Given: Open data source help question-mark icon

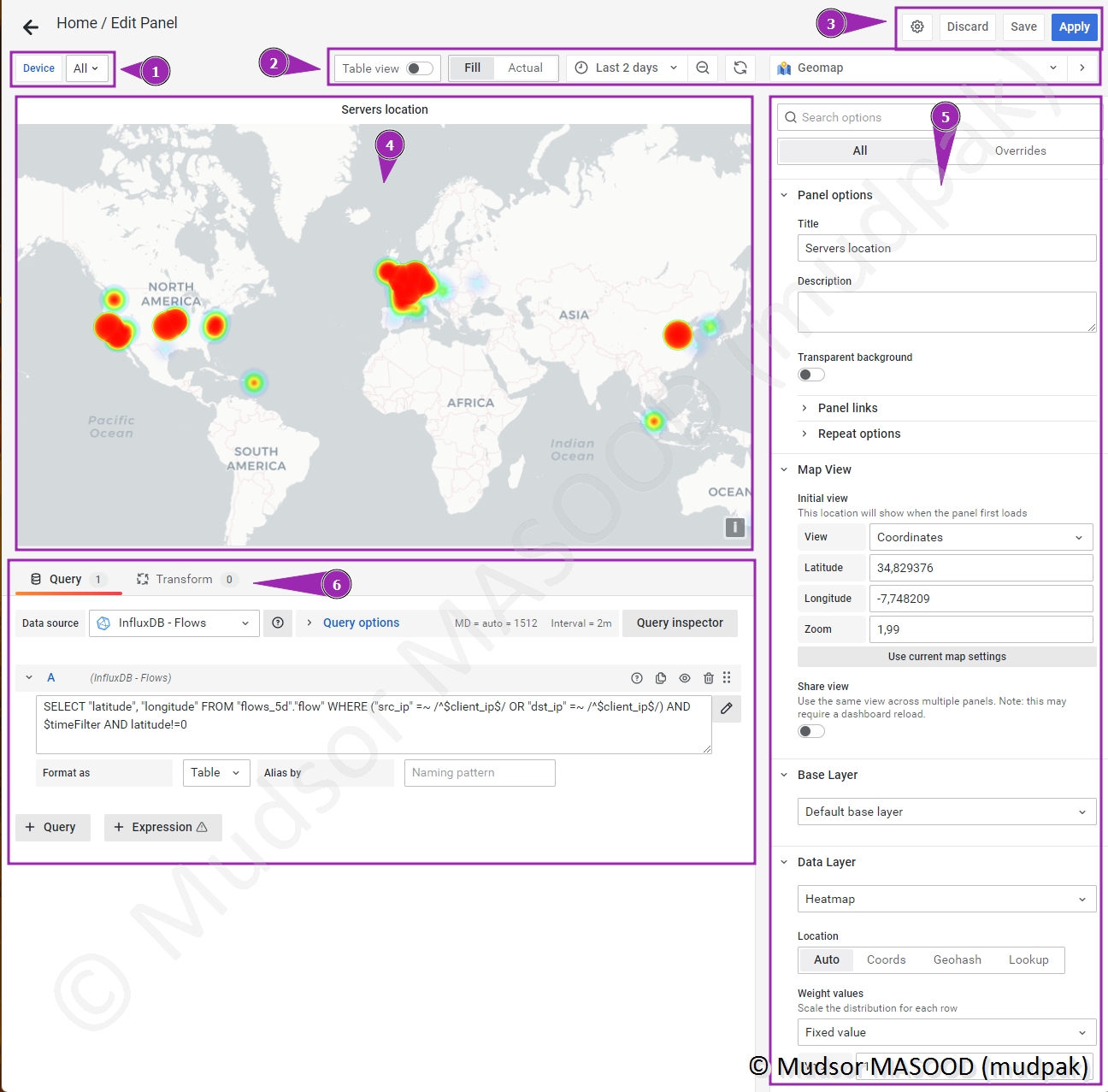Looking at the screenshot, I should (278, 623).
